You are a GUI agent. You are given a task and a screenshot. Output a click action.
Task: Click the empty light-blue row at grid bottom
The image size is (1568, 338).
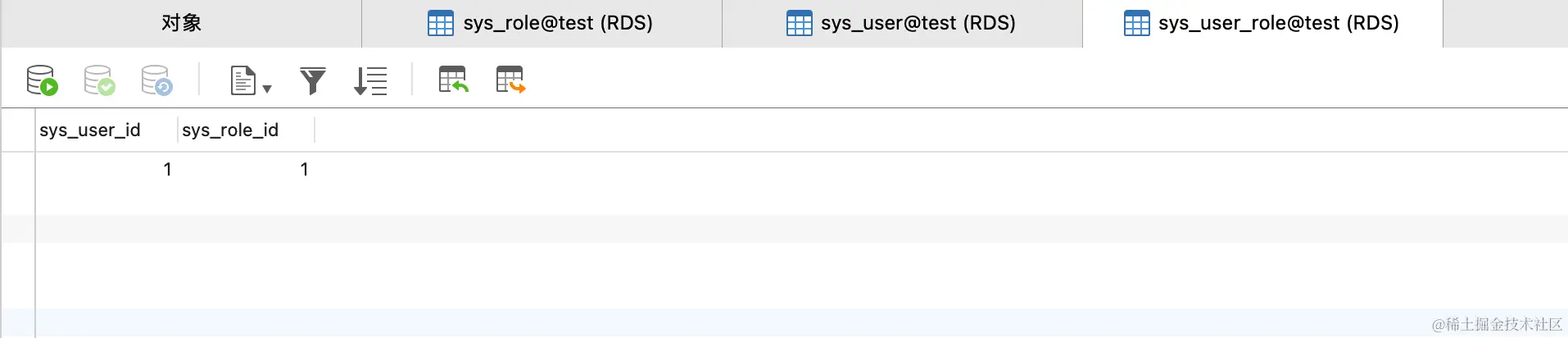point(737,322)
